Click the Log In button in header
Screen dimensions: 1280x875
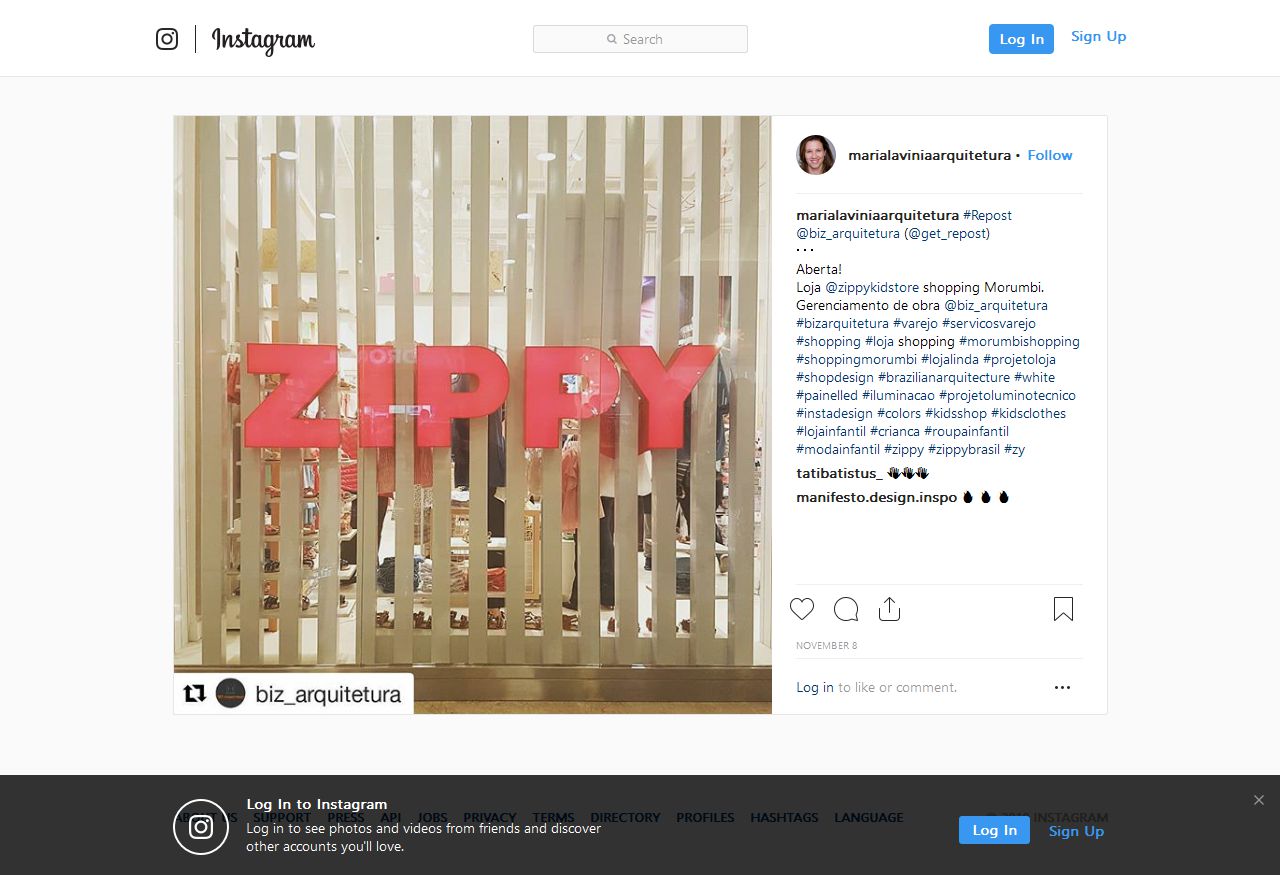tap(1021, 39)
